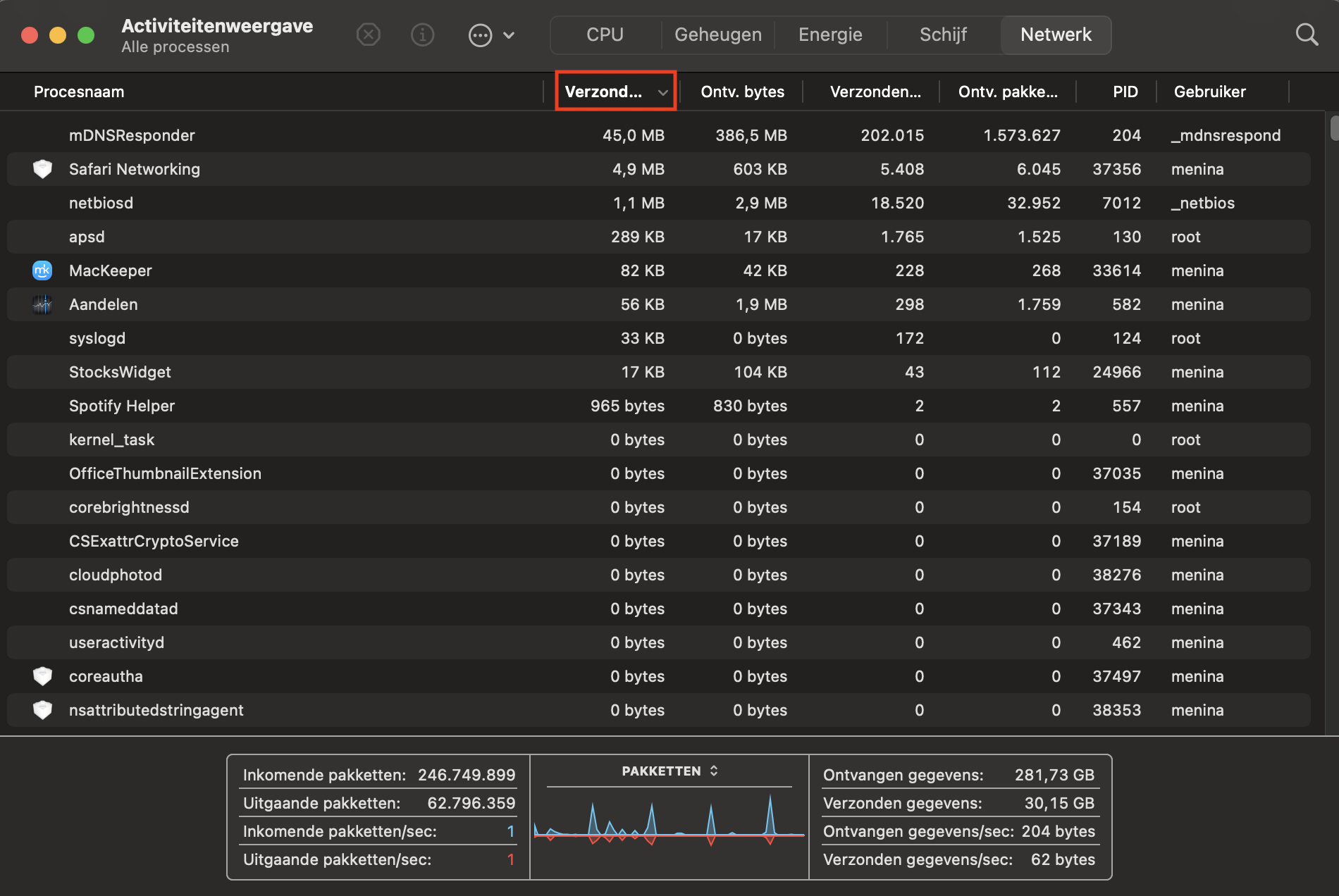The width and height of the screenshot is (1339, 896).
Task: Click the stop process (X) toolbar icon
Action: point(368,35)
